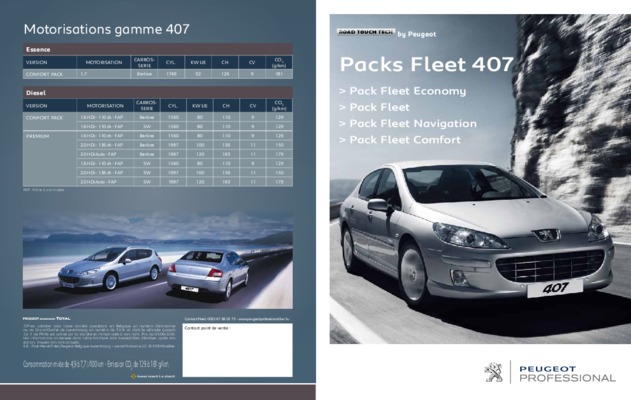Click the 407 sedan rear in left photo

tap(208, 274)
